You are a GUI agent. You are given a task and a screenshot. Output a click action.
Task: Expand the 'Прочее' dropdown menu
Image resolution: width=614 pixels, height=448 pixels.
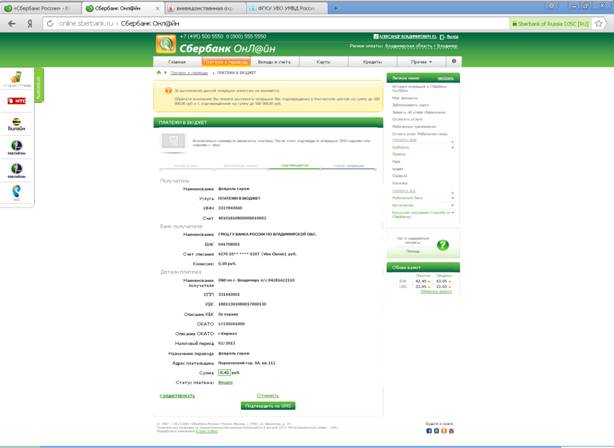420,62
